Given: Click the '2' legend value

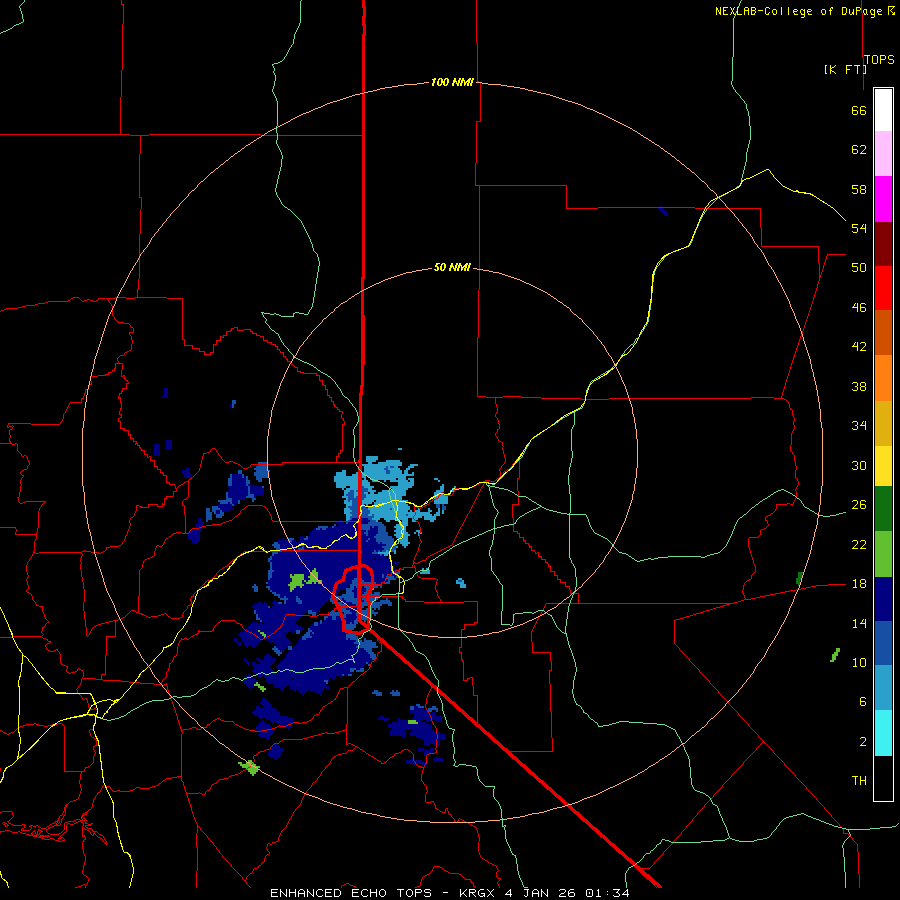Looking at the screenshot, I should pyautogui.click(x=862, y=742).
